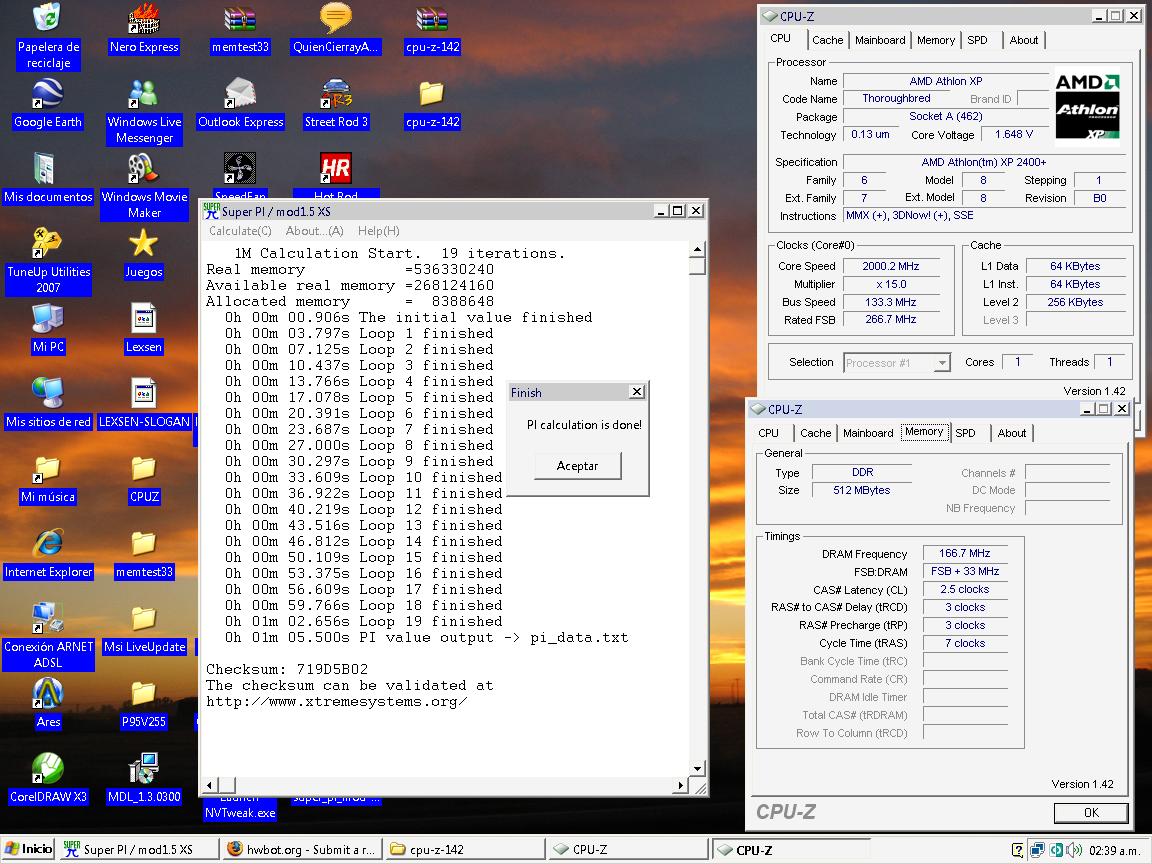The image size is (1152, 864).
Task: Open Msi LiveUpdate folder icon
Action: tap(144, 629)
